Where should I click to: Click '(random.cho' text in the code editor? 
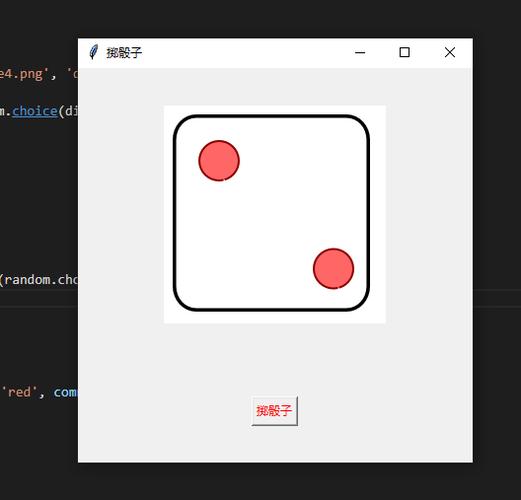coord(39,280)
